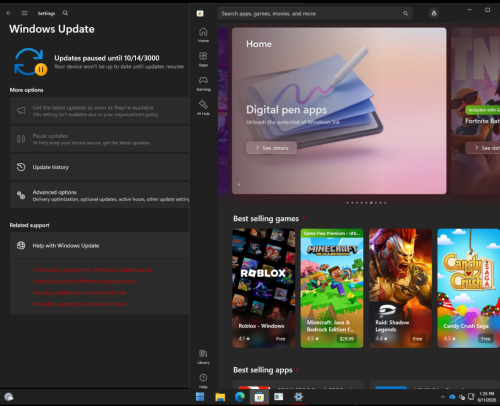The width and height of the screenshot is (500, 406).
Task: Open Help in Store sidebar
Action: (x=203, y=381)
